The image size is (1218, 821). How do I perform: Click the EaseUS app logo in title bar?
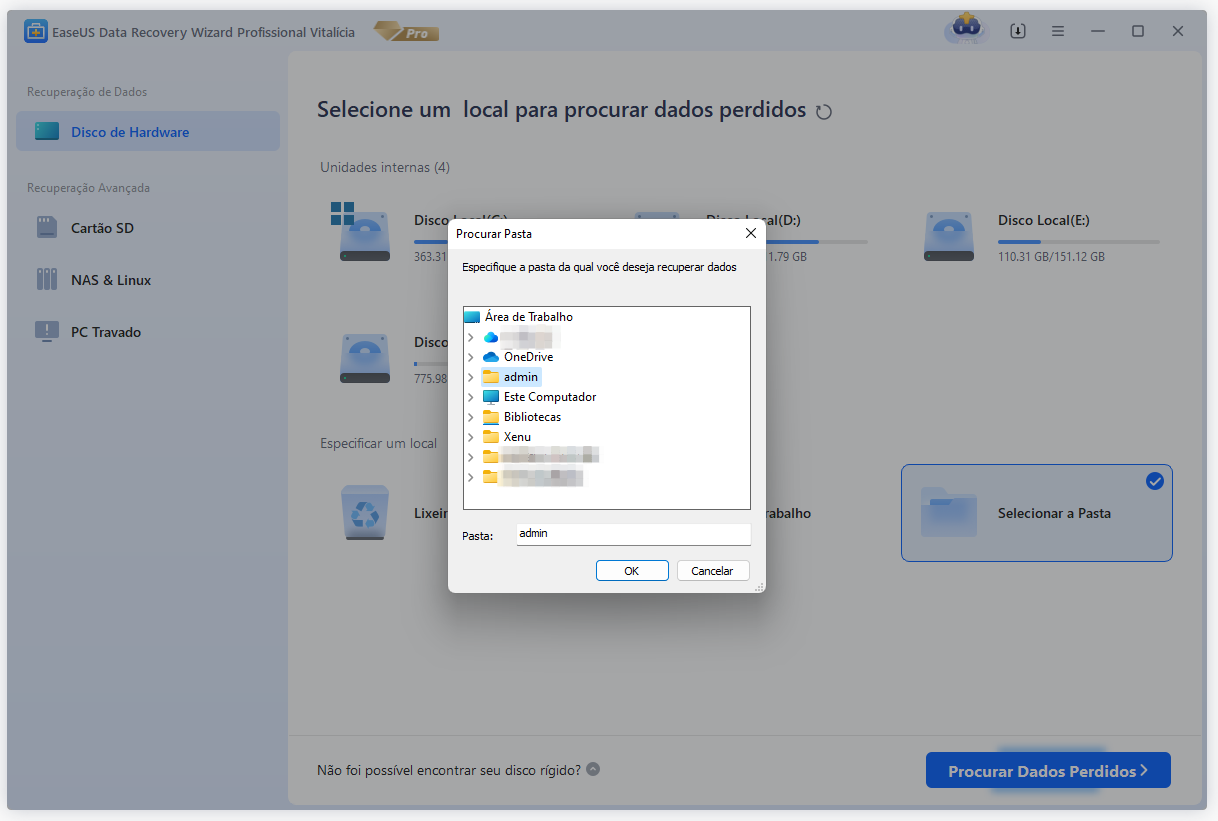(x=36, y=32)
